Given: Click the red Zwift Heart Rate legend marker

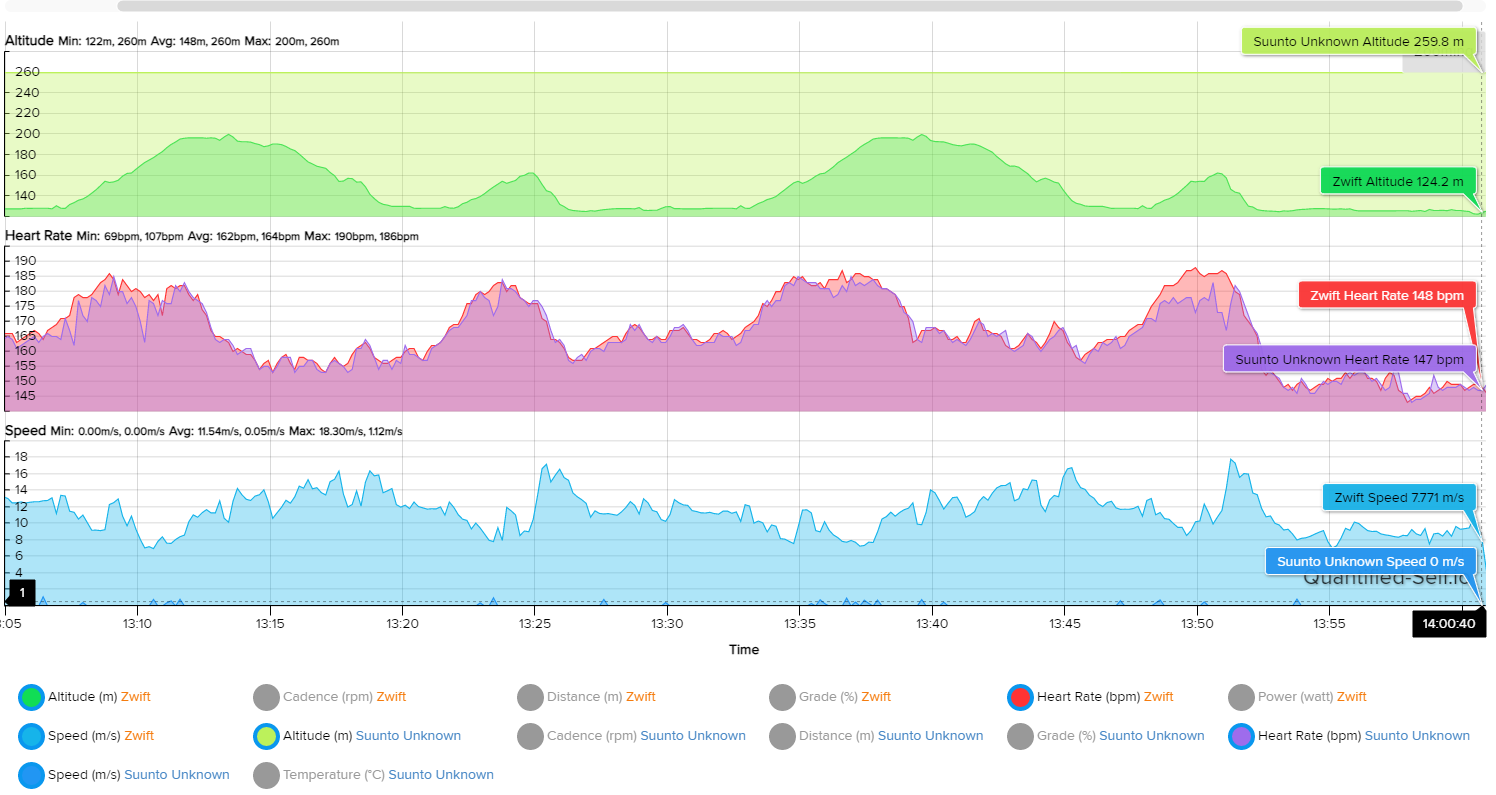Looking at the screenshot, I should tap(1022, 697).
